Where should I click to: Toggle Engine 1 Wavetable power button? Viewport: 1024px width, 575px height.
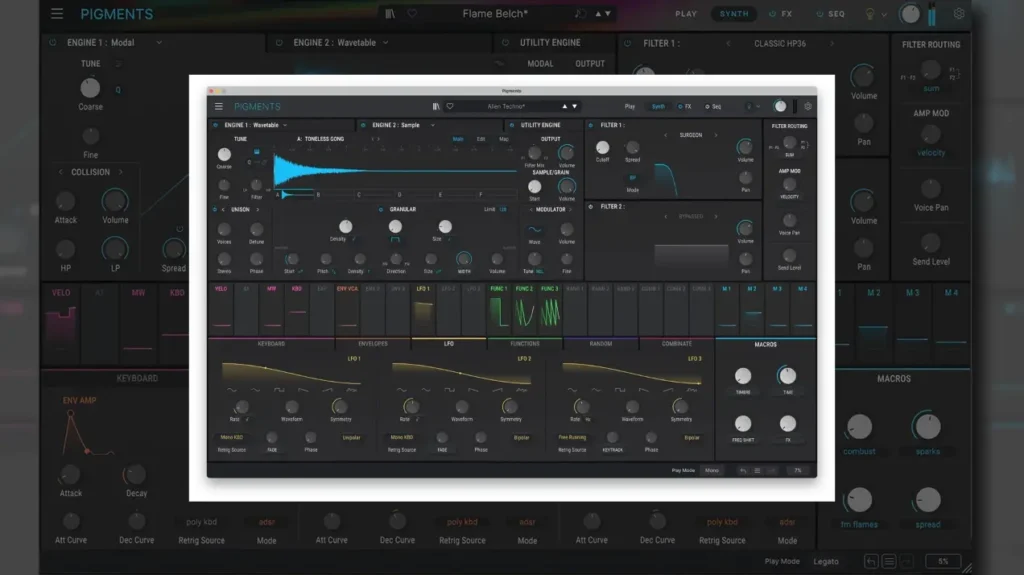tap(216, 125)
